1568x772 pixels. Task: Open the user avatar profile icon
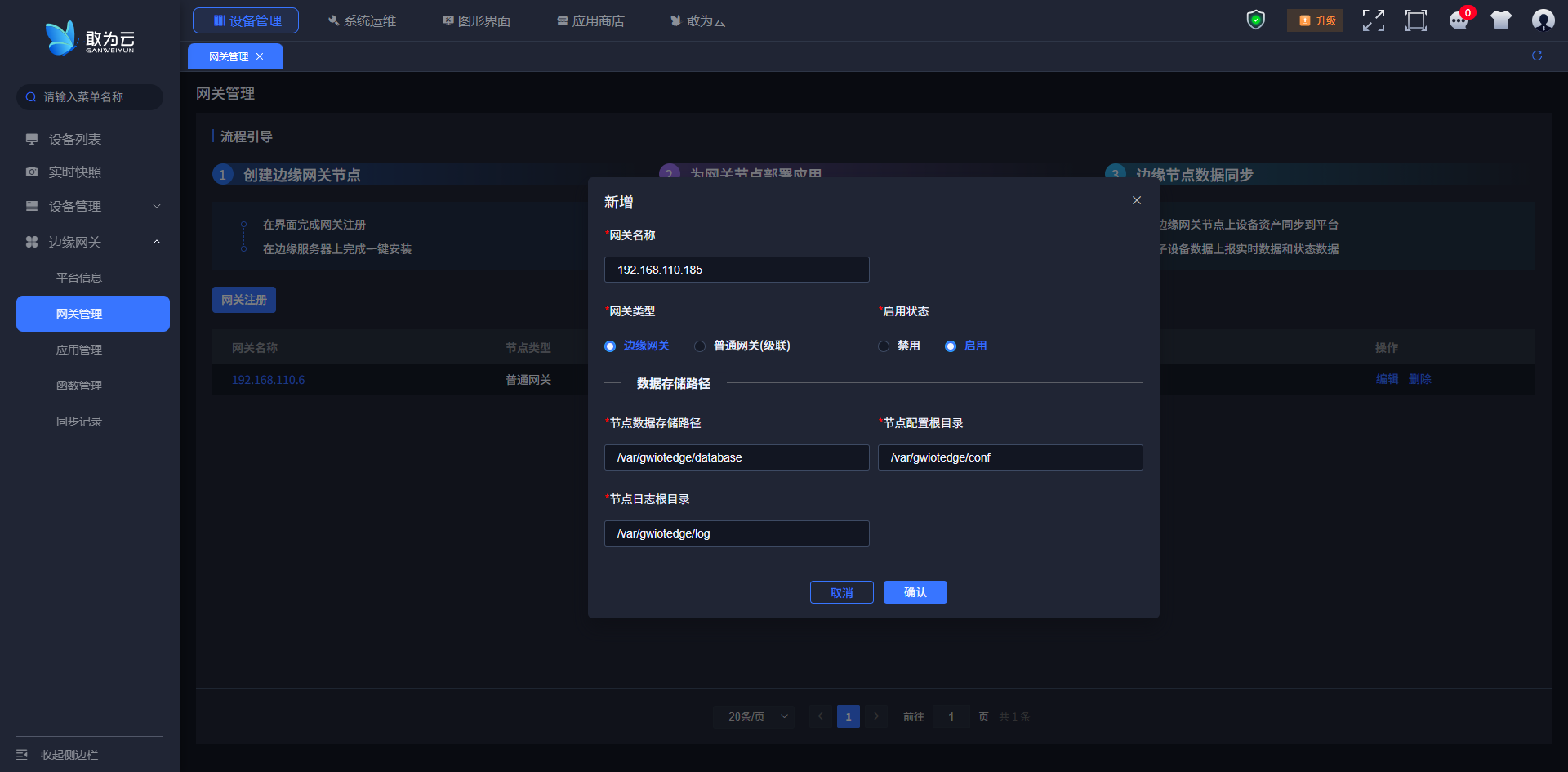pos(1543,20)
